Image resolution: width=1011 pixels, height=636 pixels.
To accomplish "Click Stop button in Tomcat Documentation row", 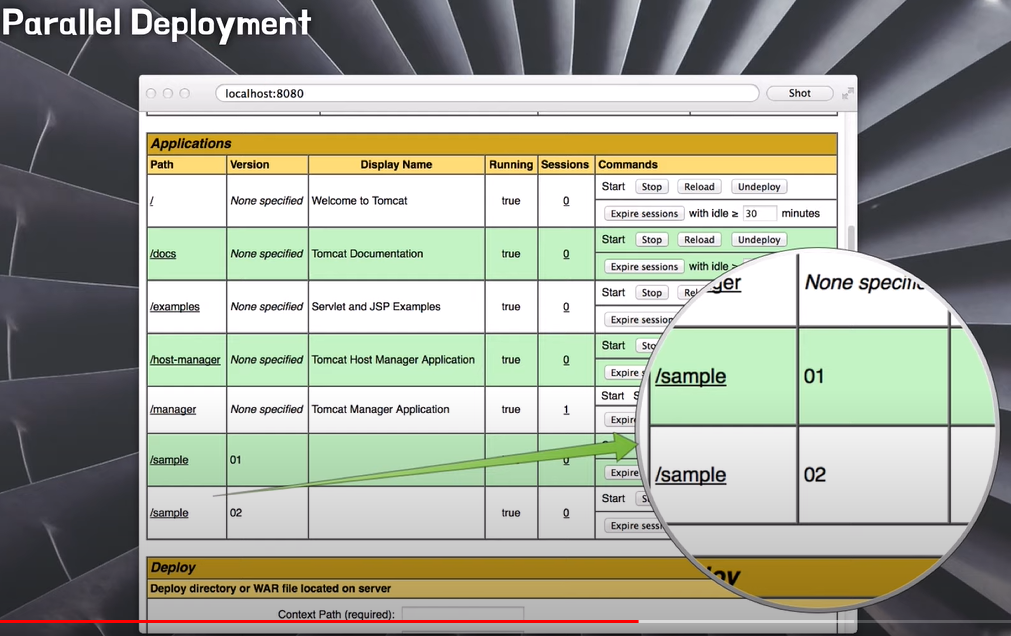I will (x=651, y=239).
